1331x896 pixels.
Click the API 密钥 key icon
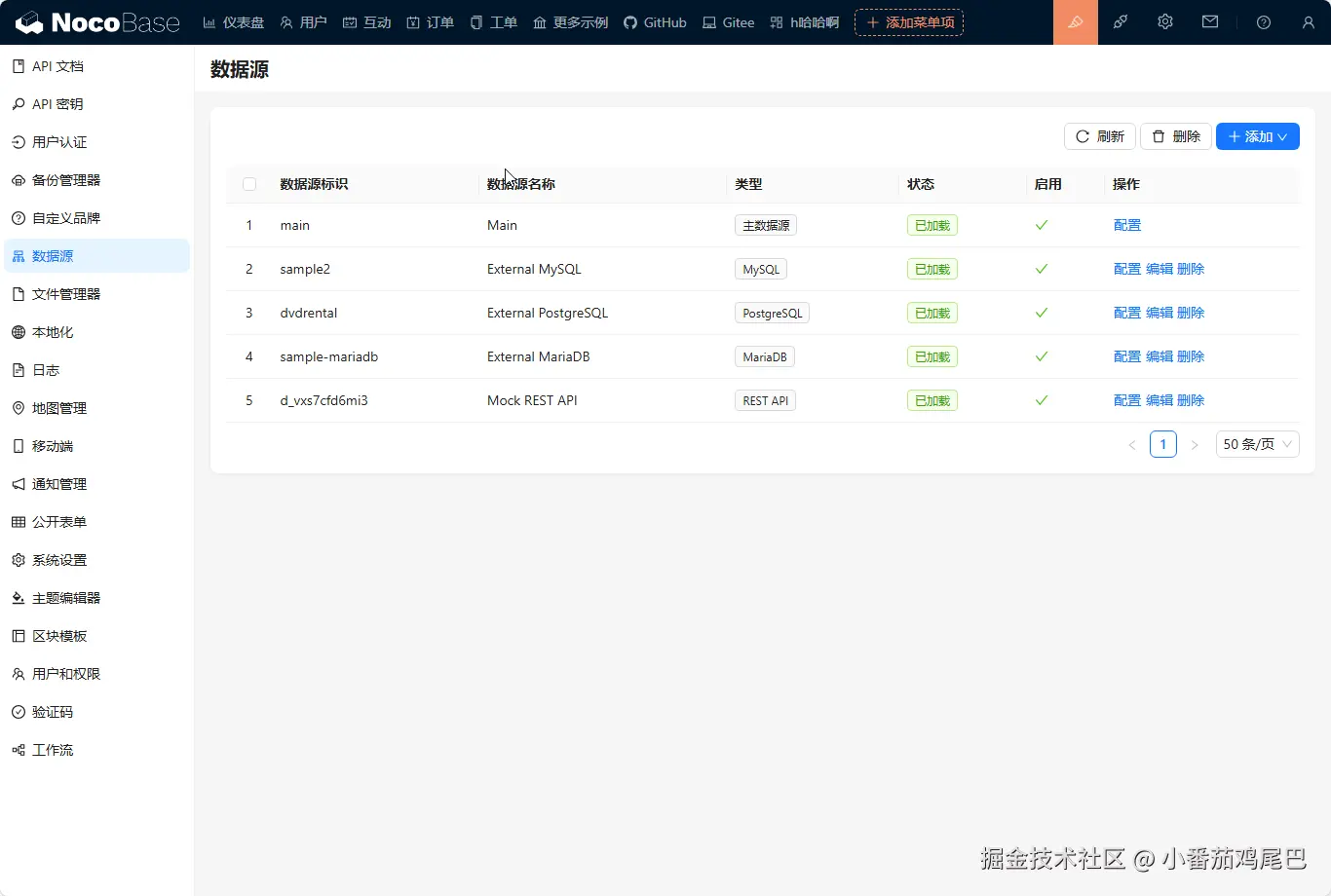click(19, 104)
